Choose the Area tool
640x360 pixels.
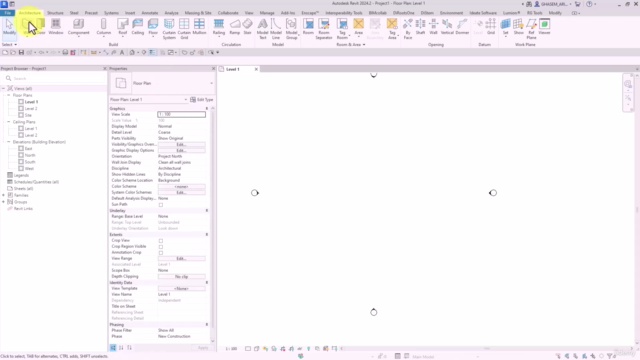(x=358, y=27)
